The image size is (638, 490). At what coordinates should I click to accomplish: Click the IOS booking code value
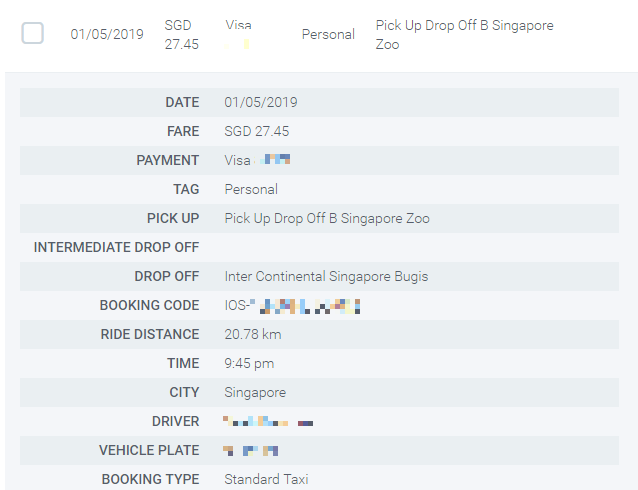[292, 306]
